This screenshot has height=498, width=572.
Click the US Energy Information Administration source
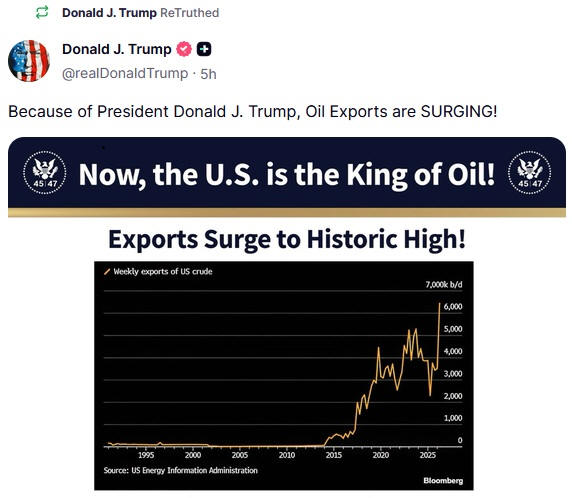tap(181, 470)
